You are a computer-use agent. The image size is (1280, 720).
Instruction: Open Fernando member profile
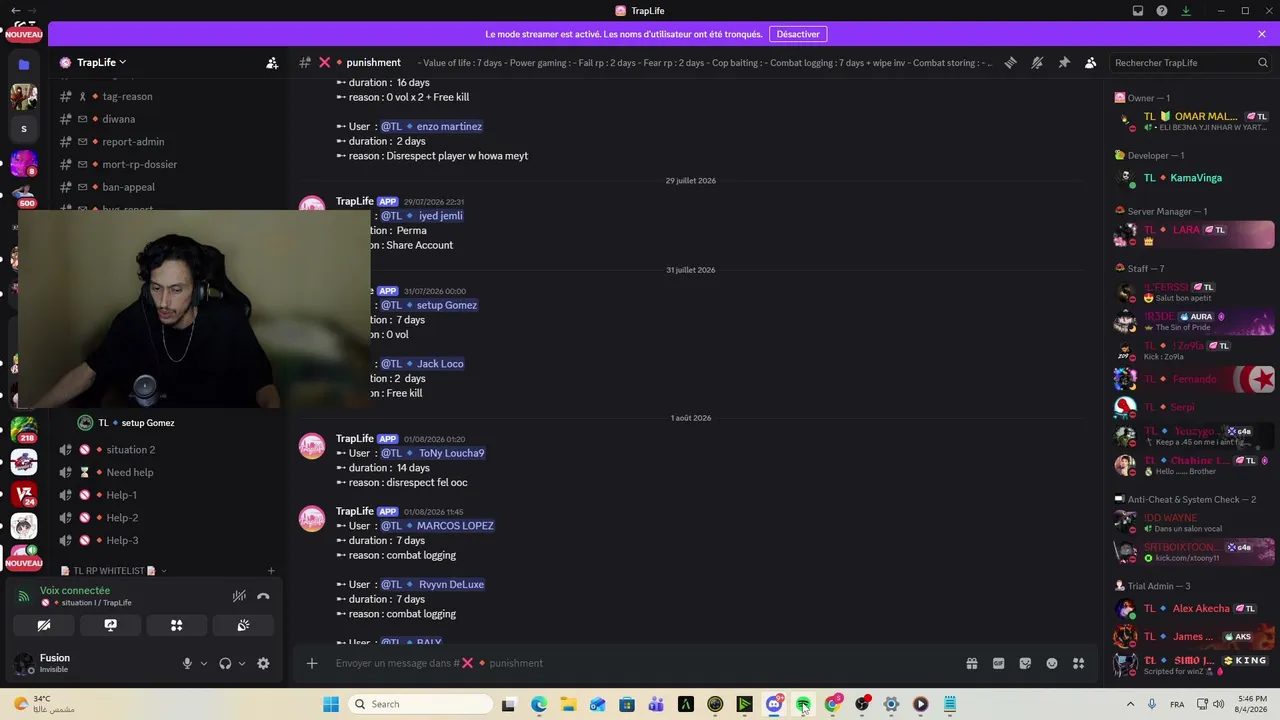pos(1195,379)
